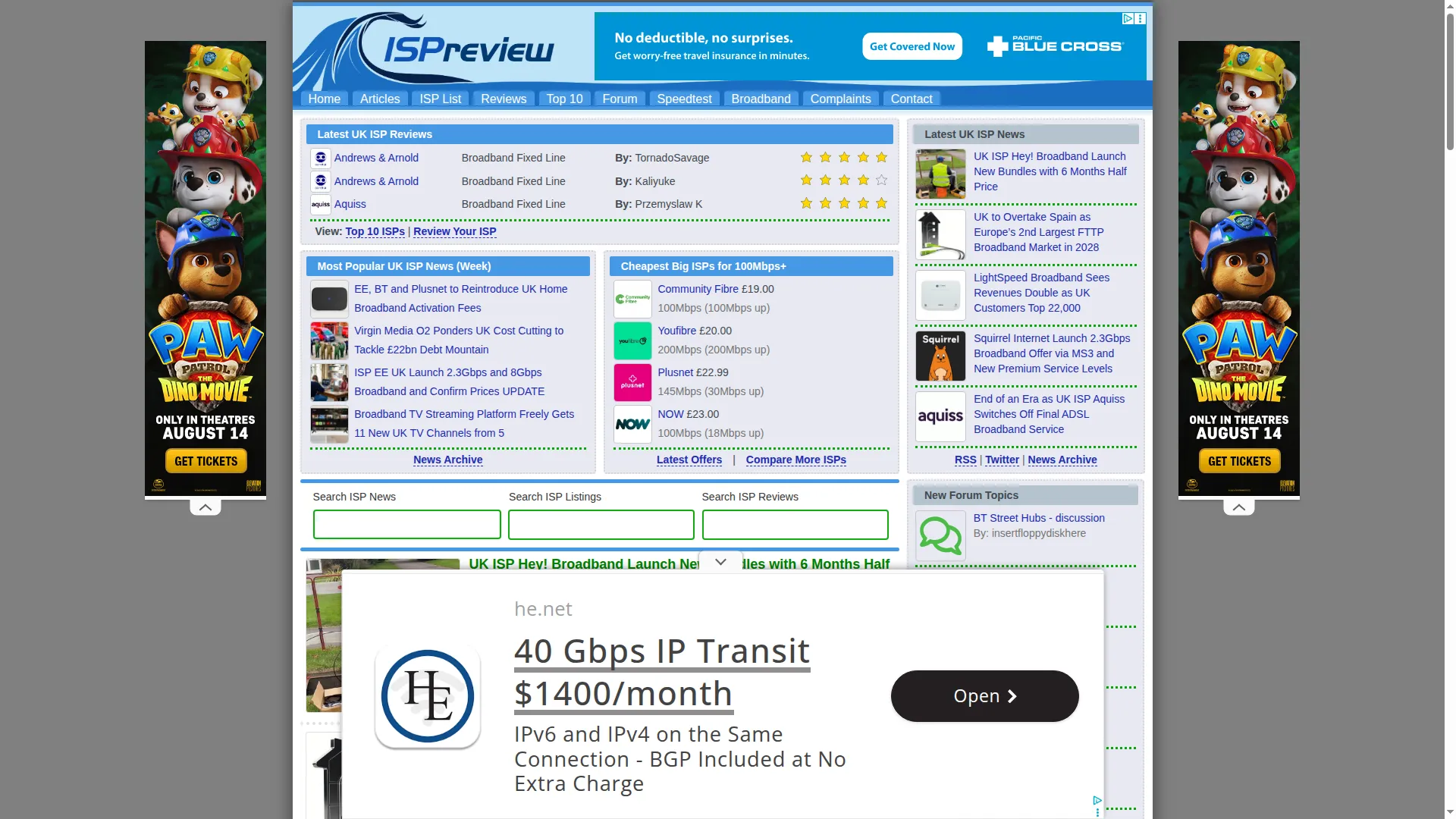This screenshot has height=819, width=1456.
Task: Open the RSS feed link
Action: pyautogui.click(x=965, y=460)
